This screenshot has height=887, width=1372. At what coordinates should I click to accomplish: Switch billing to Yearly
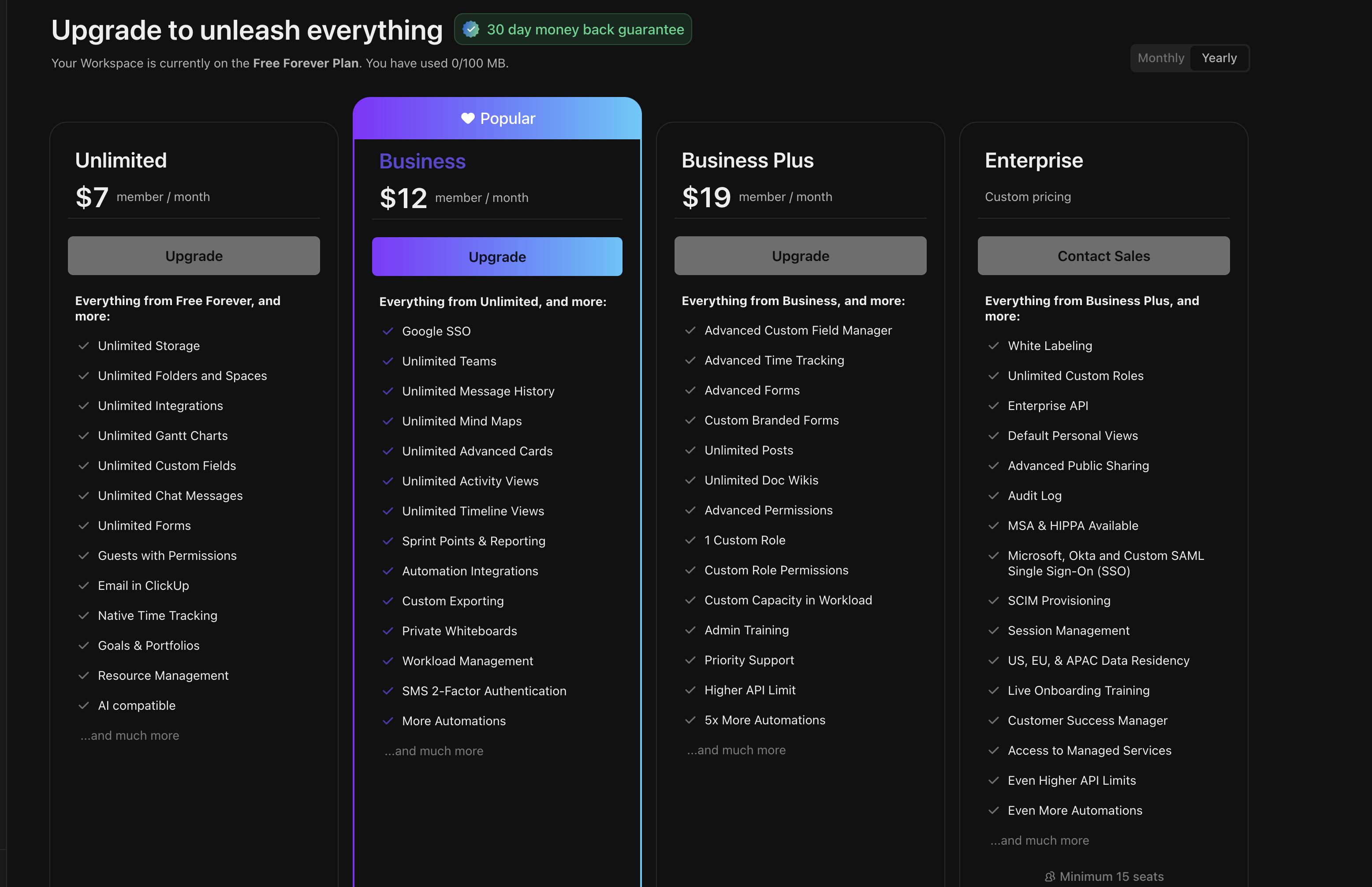tap(1219, 58)
